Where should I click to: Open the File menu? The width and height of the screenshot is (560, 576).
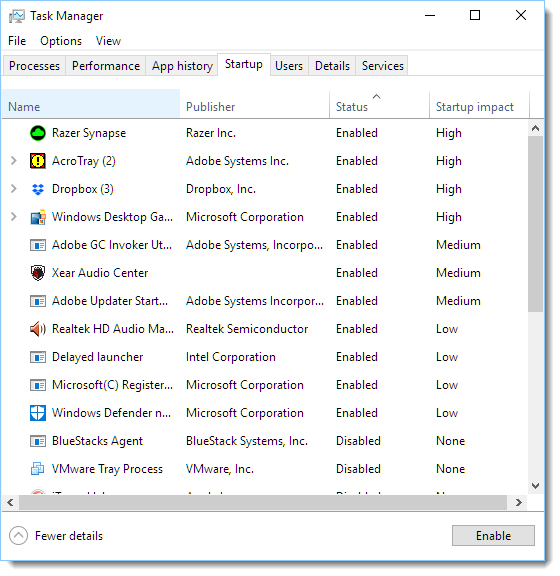pos(17,41)
